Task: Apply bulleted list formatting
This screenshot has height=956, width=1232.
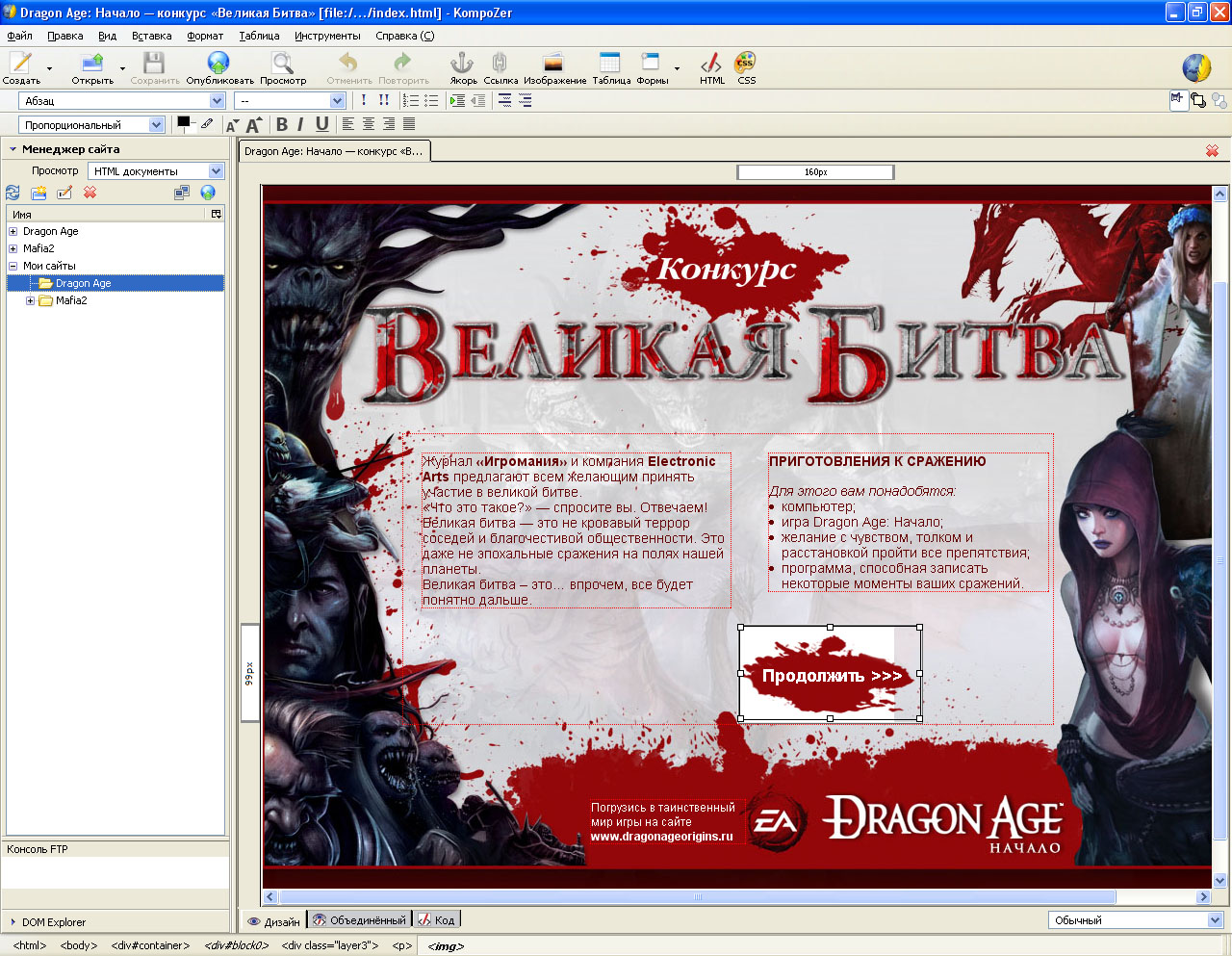Action: (431, 100)
